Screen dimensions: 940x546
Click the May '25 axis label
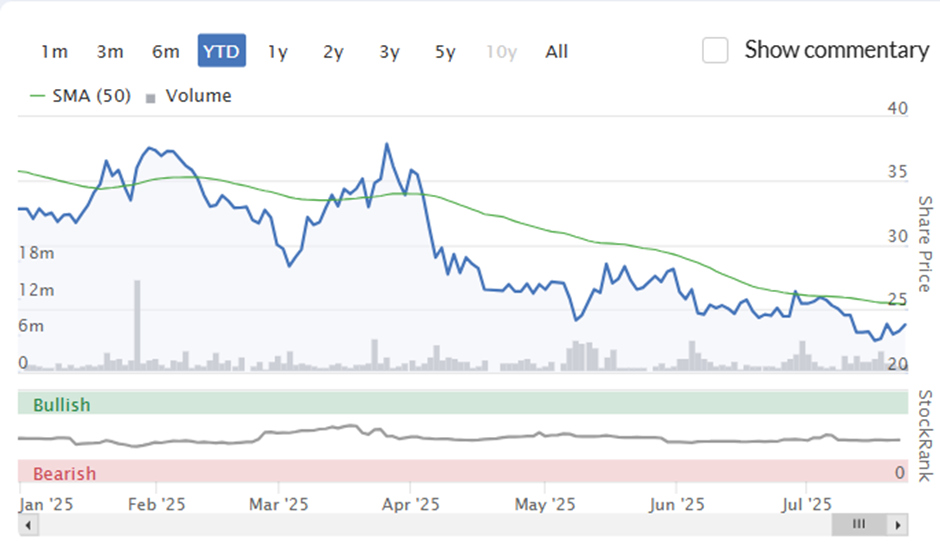[x=545, y=505]
